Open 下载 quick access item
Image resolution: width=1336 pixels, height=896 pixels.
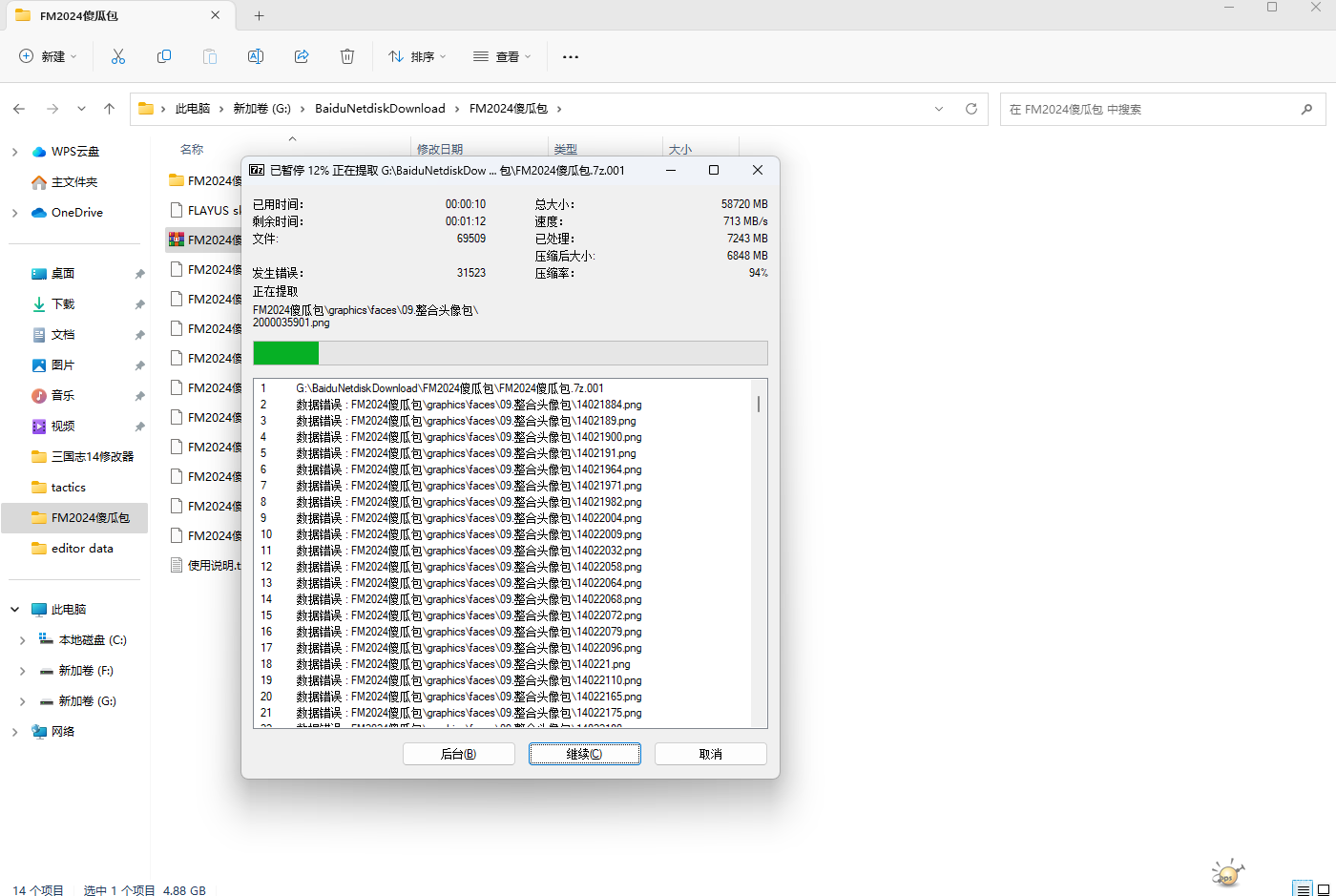click(63, 304)
